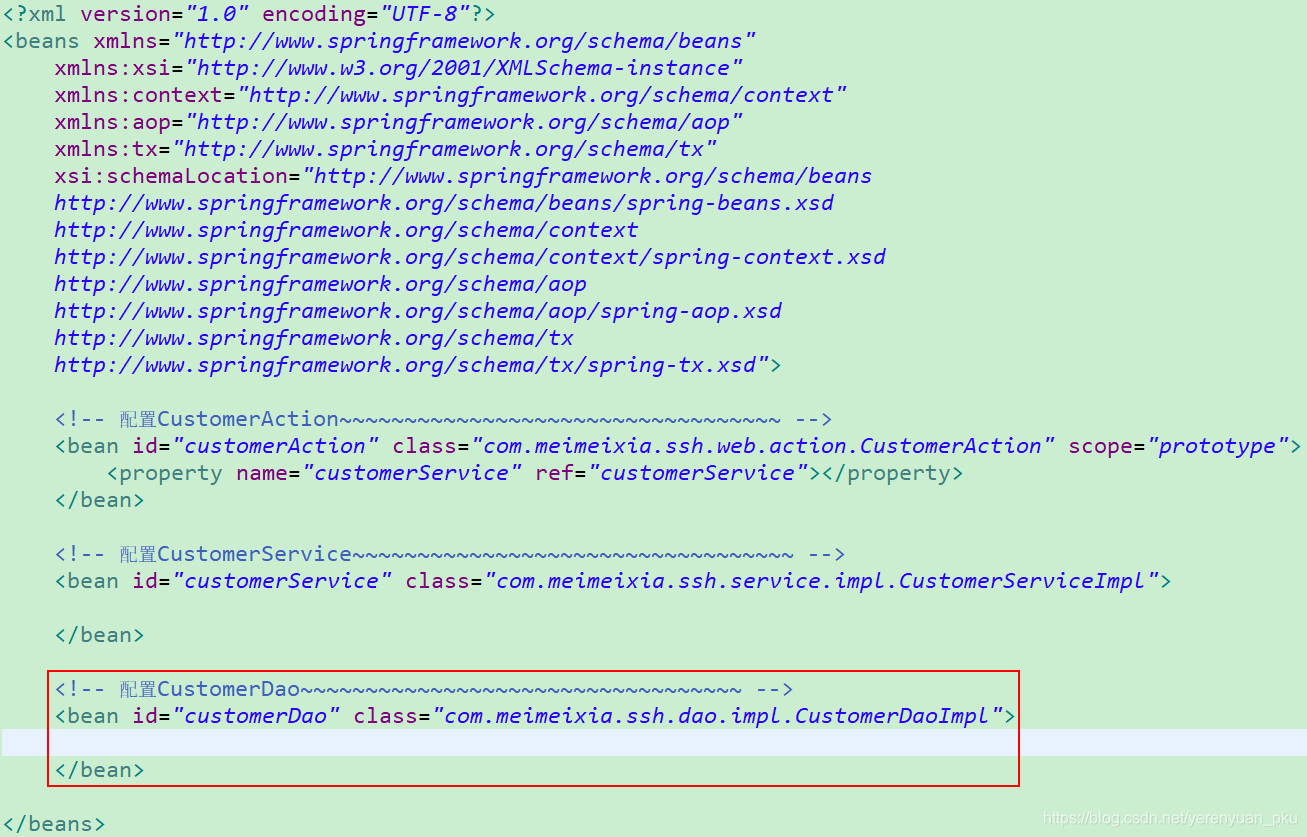Screen dimensions: 1307x837
Task: Click the xmlns:context namespace value
Action: tap(542, 95)
